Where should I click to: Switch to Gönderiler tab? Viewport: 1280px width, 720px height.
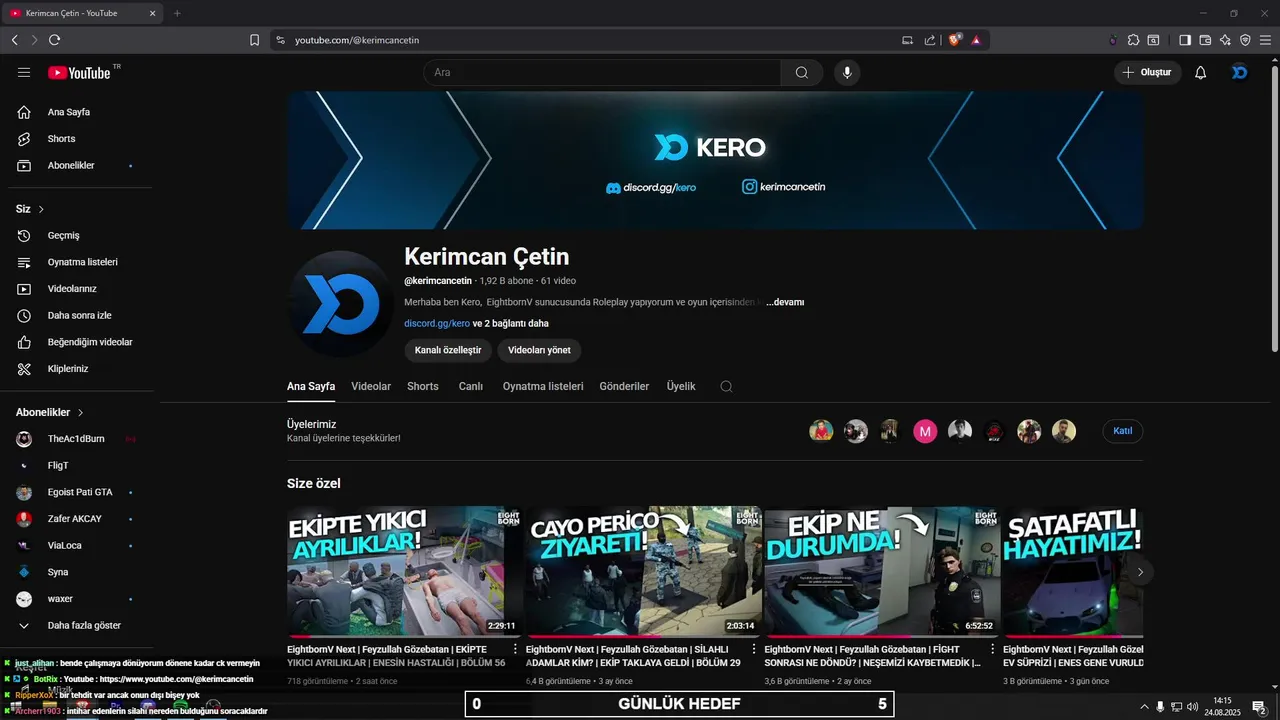coord(624,386)
